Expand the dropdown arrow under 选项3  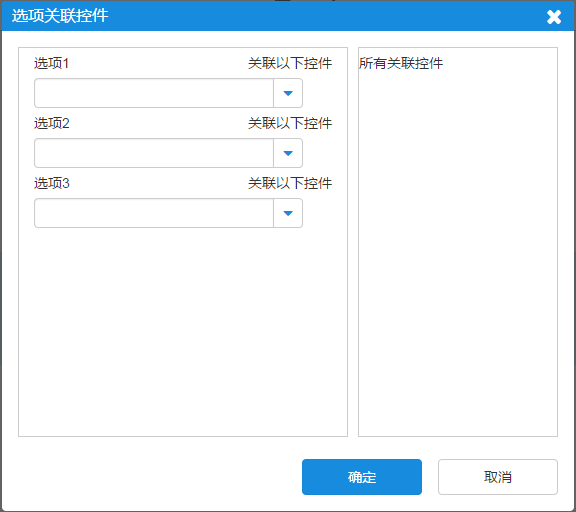288,213
